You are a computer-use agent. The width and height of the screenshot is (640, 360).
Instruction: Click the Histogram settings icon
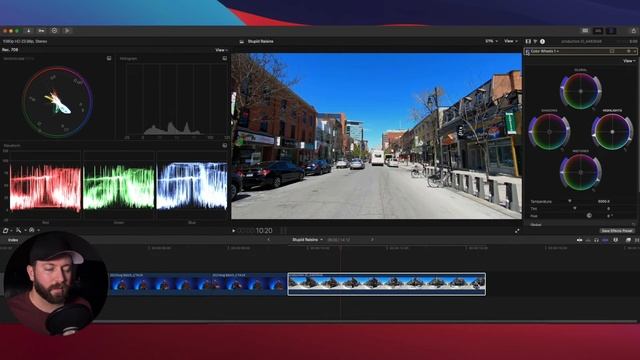pyautogui.click(x=224, y=58)
